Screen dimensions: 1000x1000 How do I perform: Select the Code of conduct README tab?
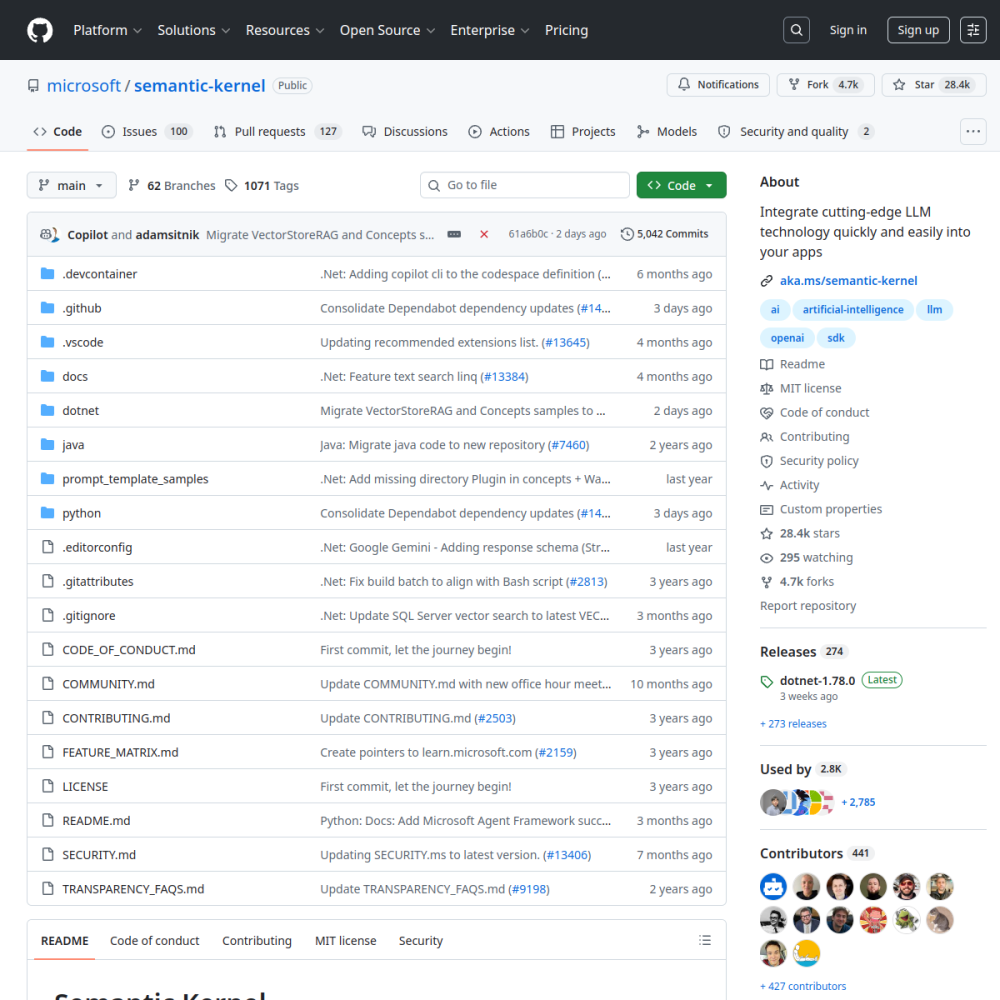coord(154,940)
